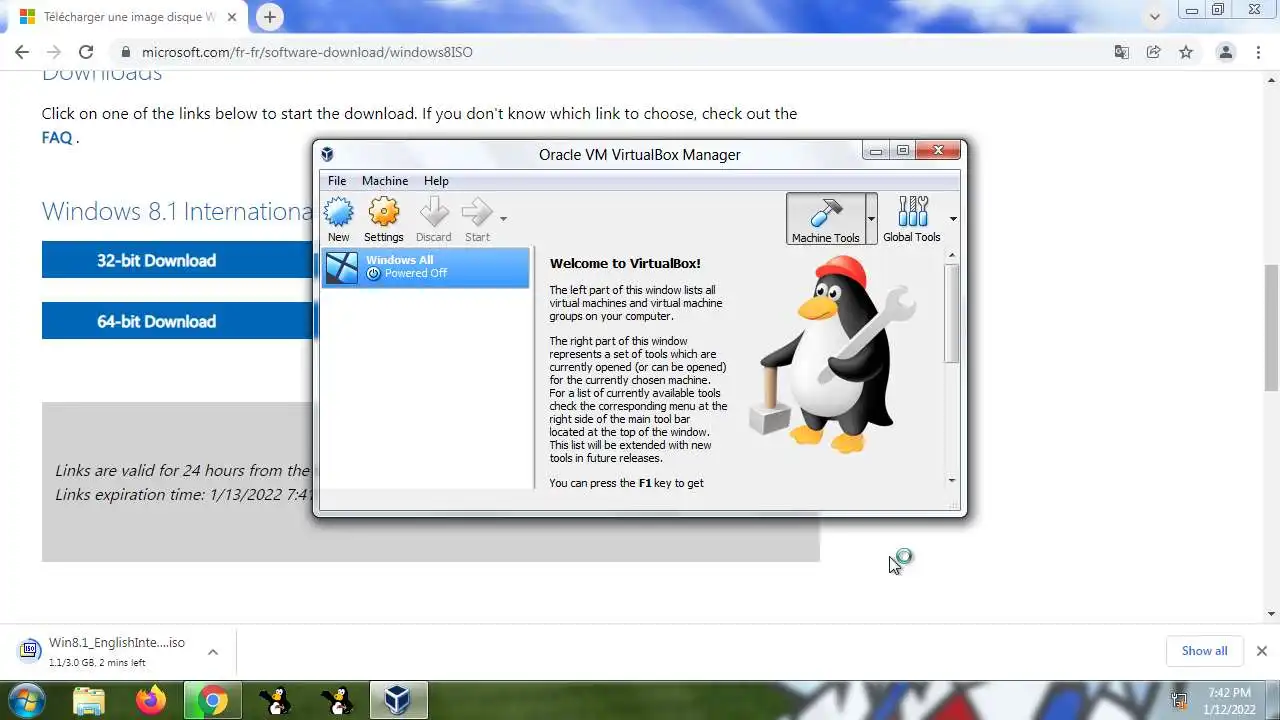Image resolution: width=1280 pixels, height=720 pixels.
Task: Expand the Machine Tools dropdown arrow
Action: pos(871,219)
